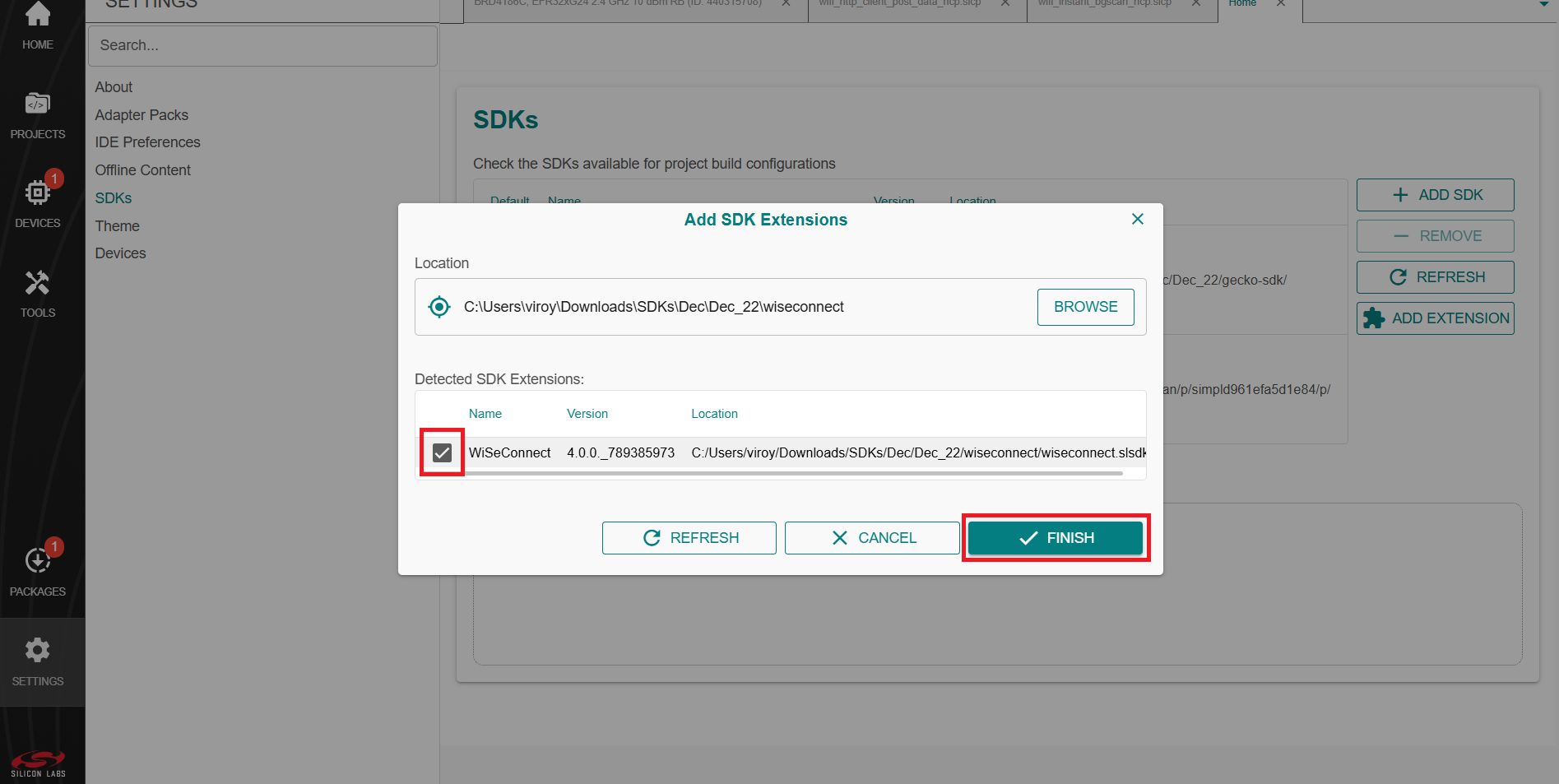Uncheck the WiSeConnect extension checkbox
This screenshot has height=784, width=1559.
point(443,452)
